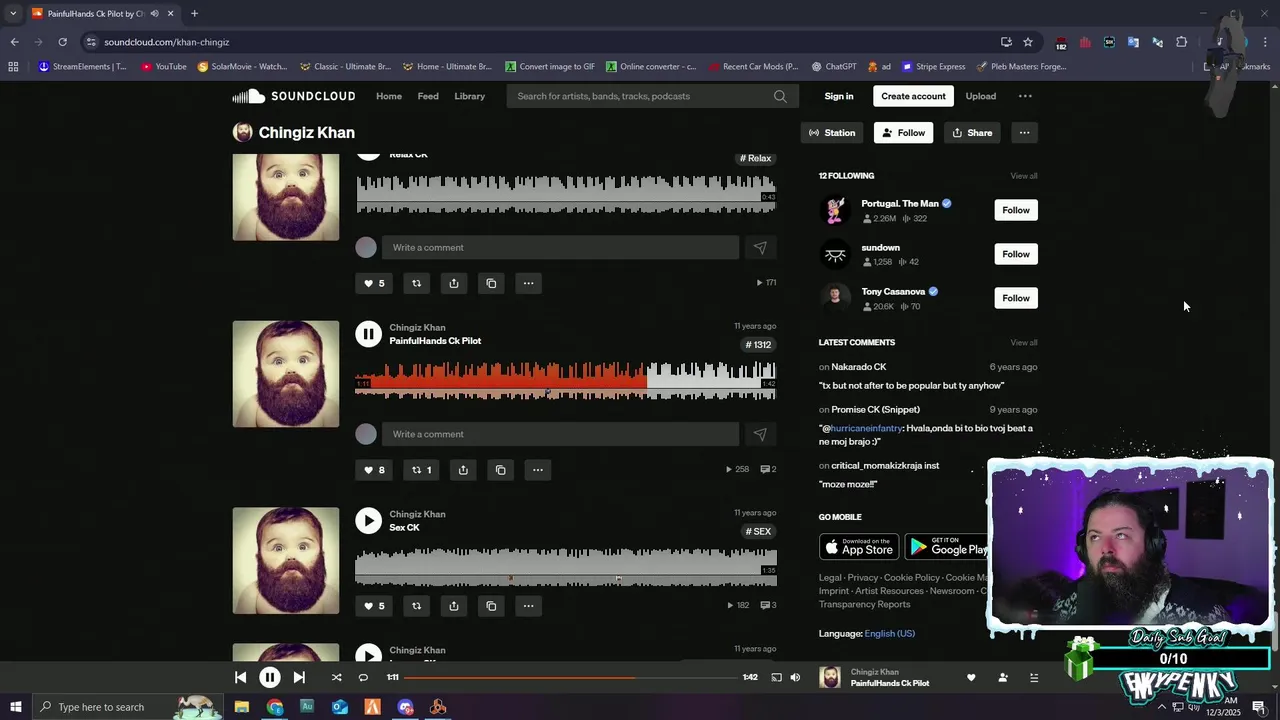
Task: Follow Tony Casanova
Action: click(1016, 298)
